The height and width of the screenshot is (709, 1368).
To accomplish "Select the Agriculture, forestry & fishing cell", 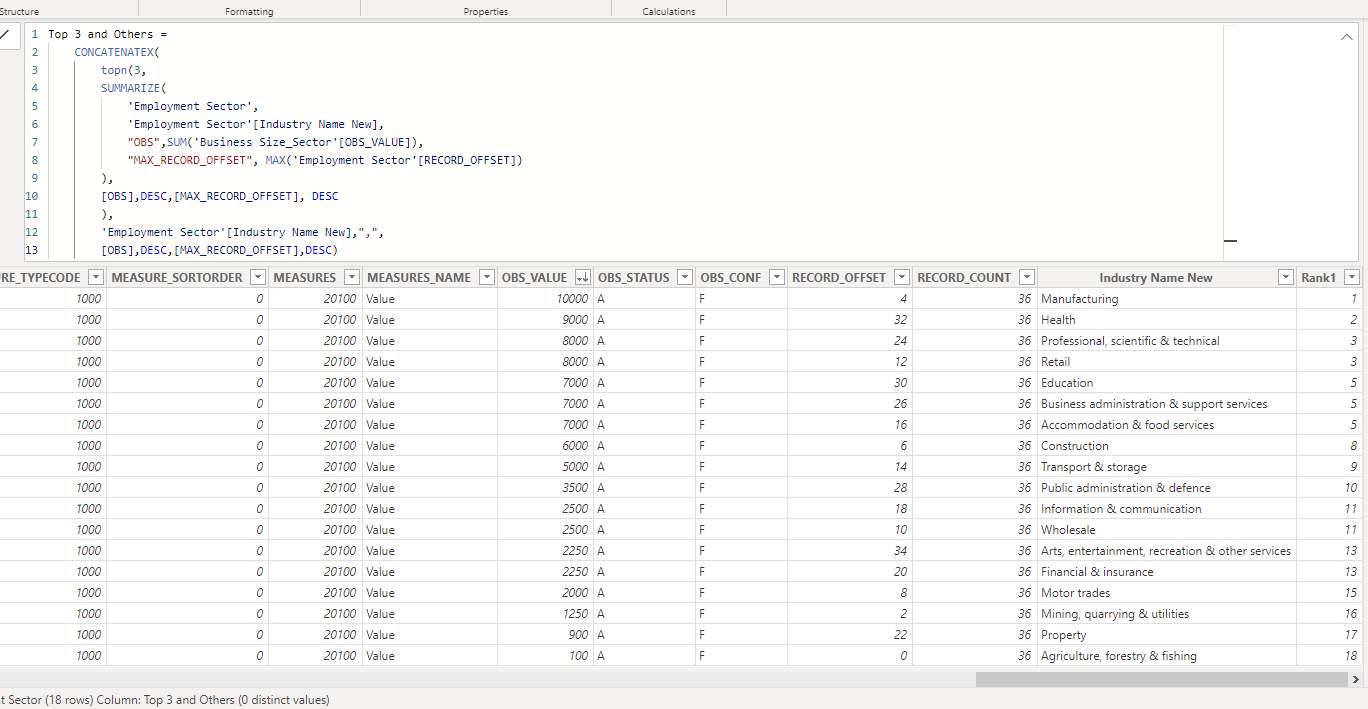I will [x=1167, y=656].
